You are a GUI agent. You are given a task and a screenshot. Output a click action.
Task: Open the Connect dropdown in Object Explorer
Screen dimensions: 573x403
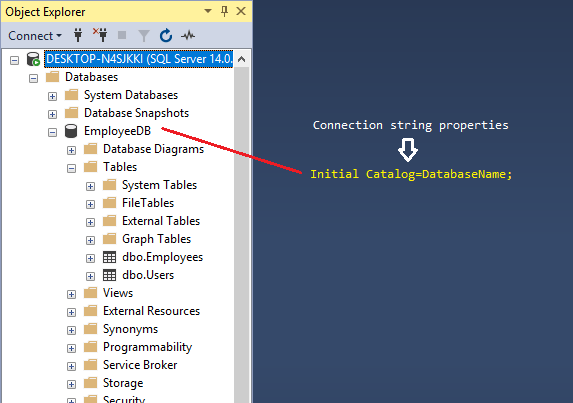pyautogui.click(x=35, y=36)
